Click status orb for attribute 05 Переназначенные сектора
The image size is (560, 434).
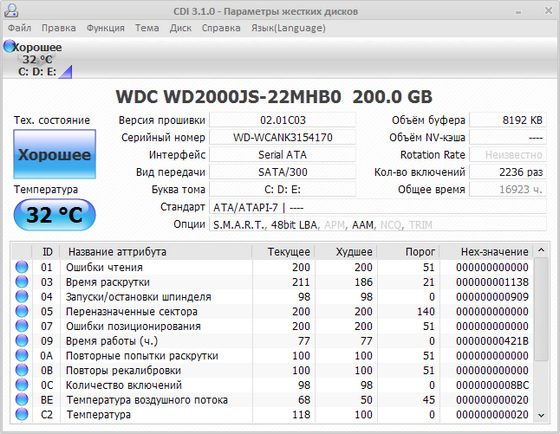pos(22,311)
